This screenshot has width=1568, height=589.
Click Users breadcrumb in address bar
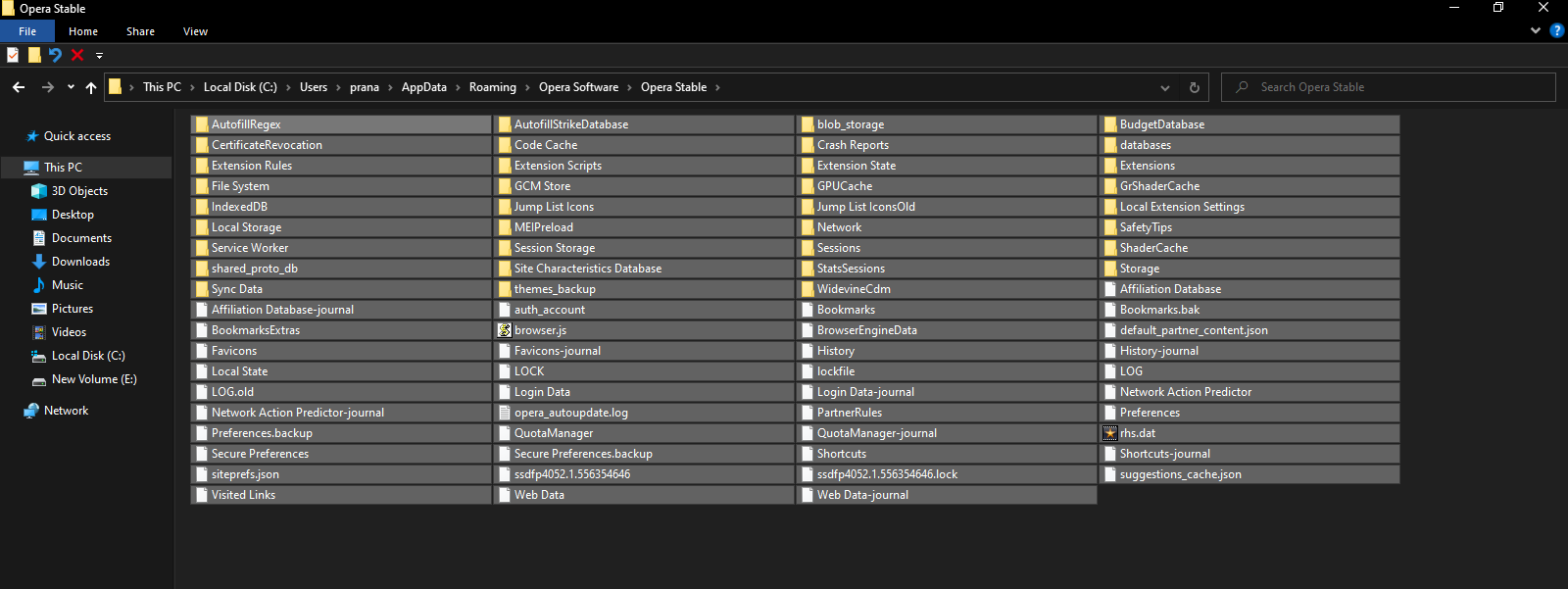314,87
